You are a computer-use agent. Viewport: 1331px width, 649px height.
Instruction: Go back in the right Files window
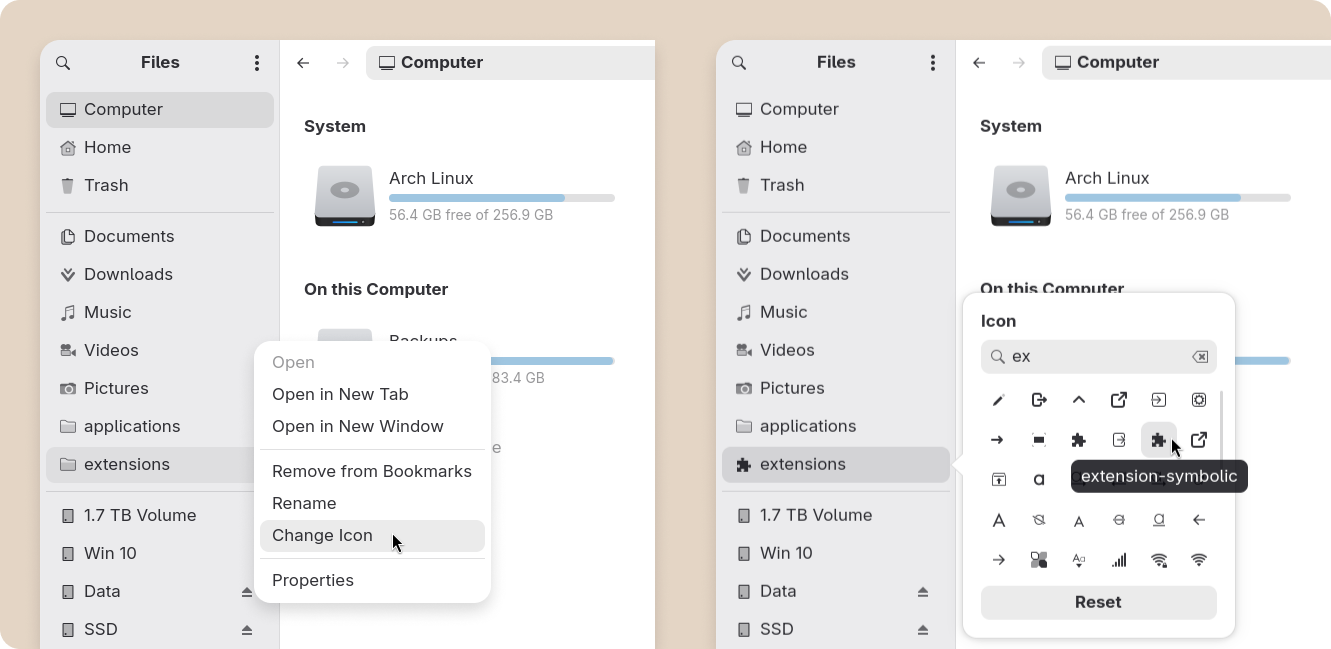(979, 63)
